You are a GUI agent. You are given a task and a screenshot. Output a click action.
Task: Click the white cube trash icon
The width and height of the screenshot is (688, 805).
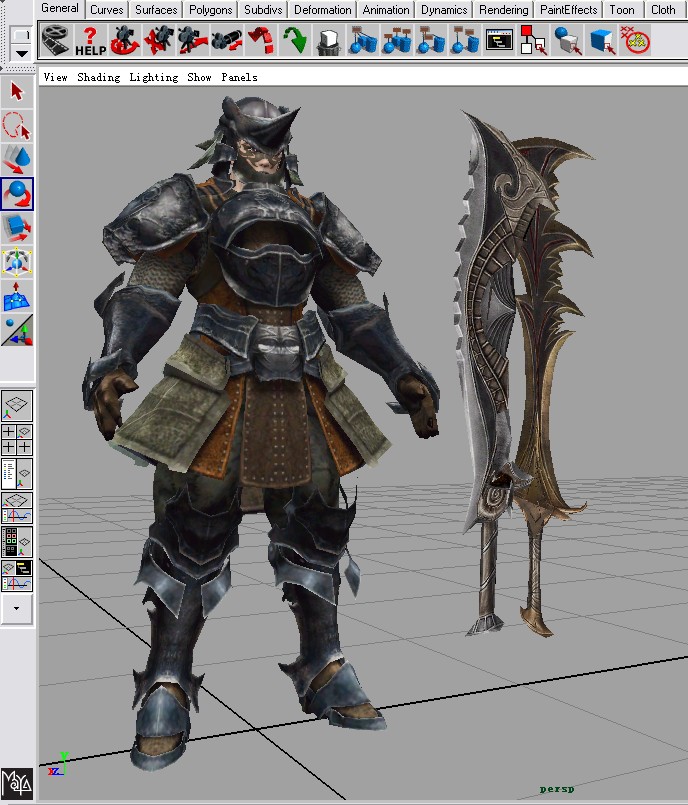(x=329, y=41)
